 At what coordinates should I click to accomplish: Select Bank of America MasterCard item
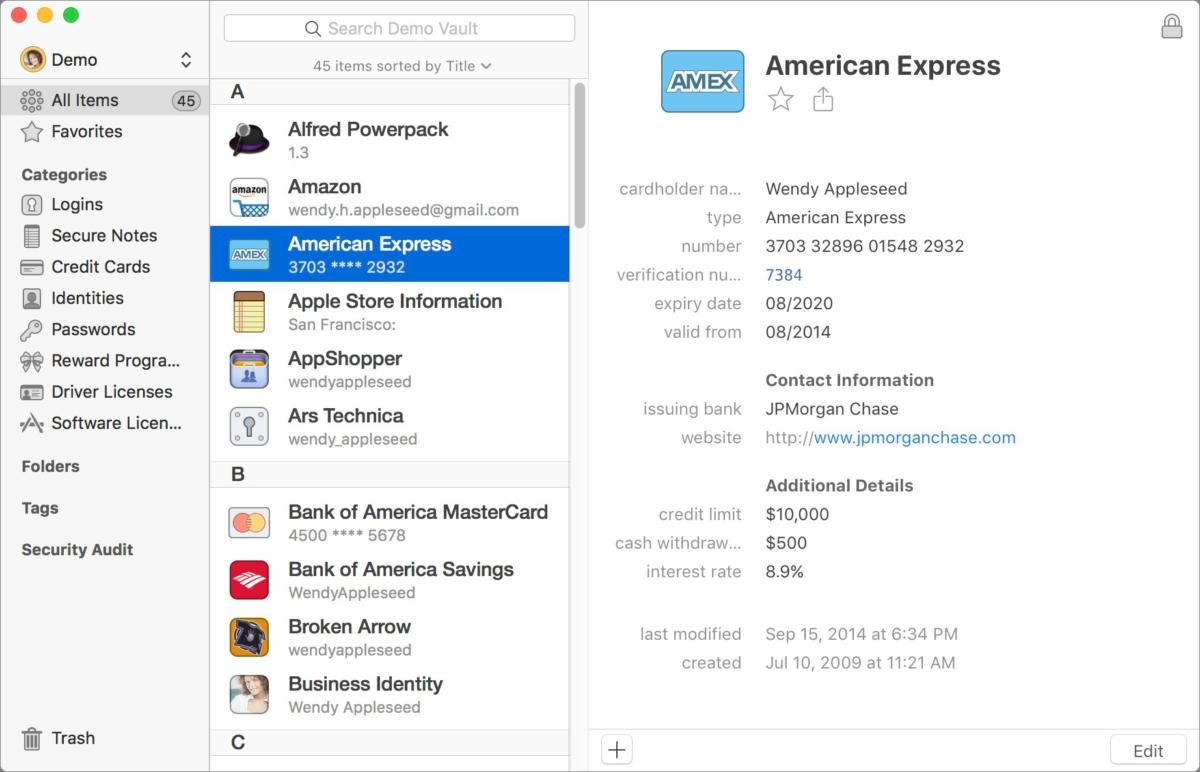click(390, 522)
